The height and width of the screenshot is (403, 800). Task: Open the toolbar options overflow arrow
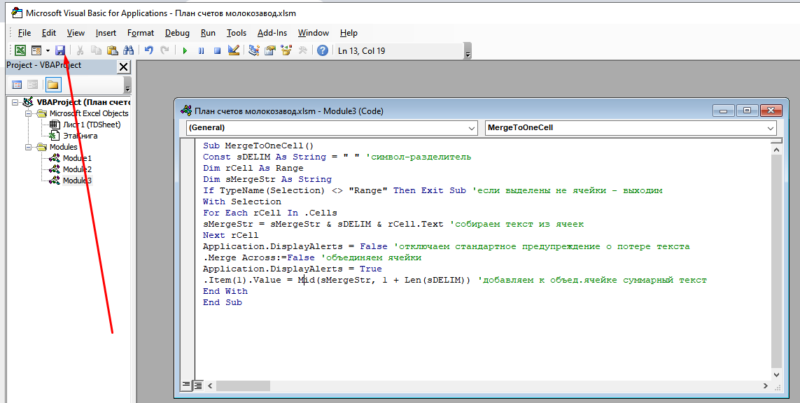[x=468, y=52]
